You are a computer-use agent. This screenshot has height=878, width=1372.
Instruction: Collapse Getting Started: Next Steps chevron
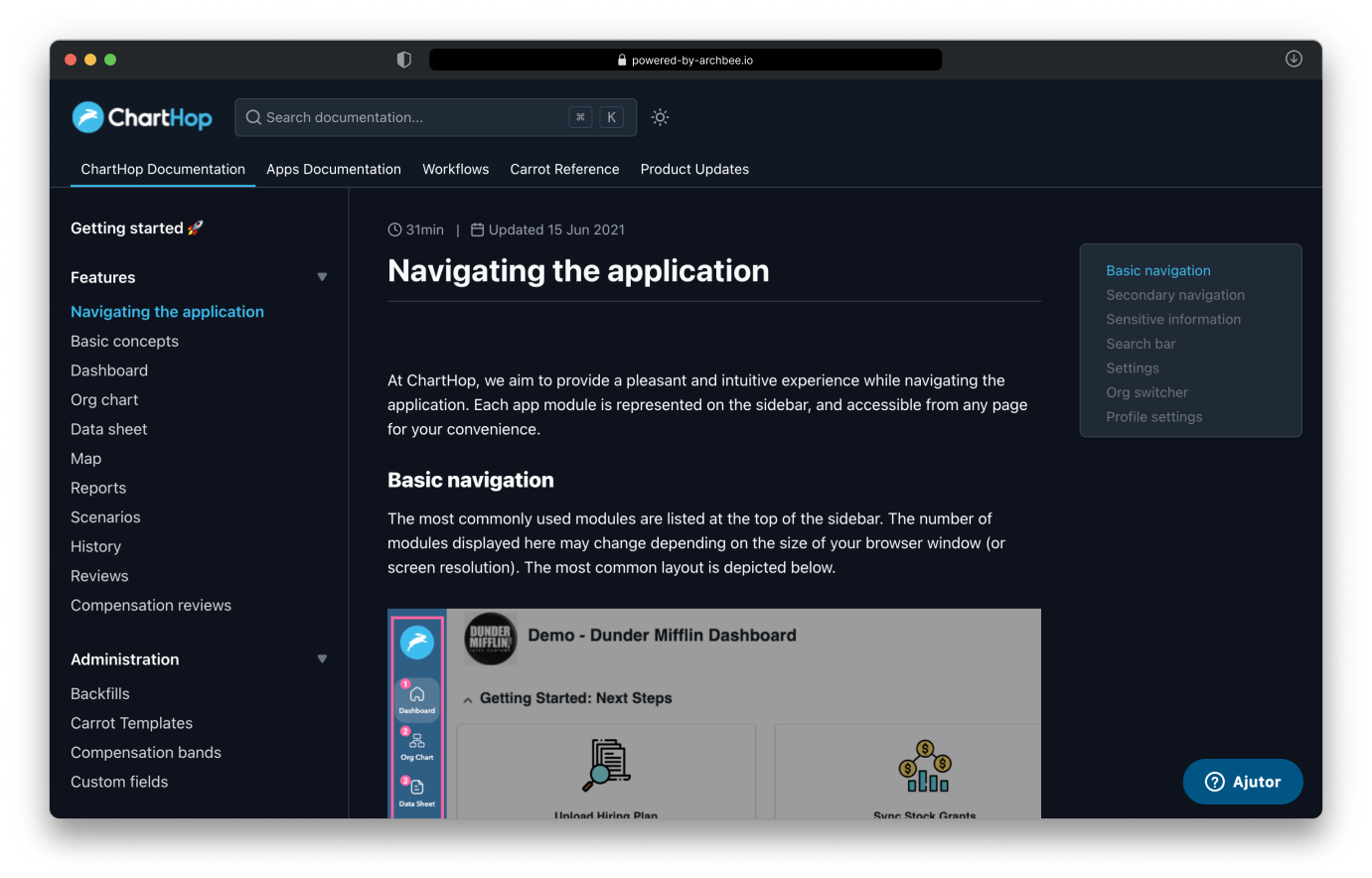point(467,700)
